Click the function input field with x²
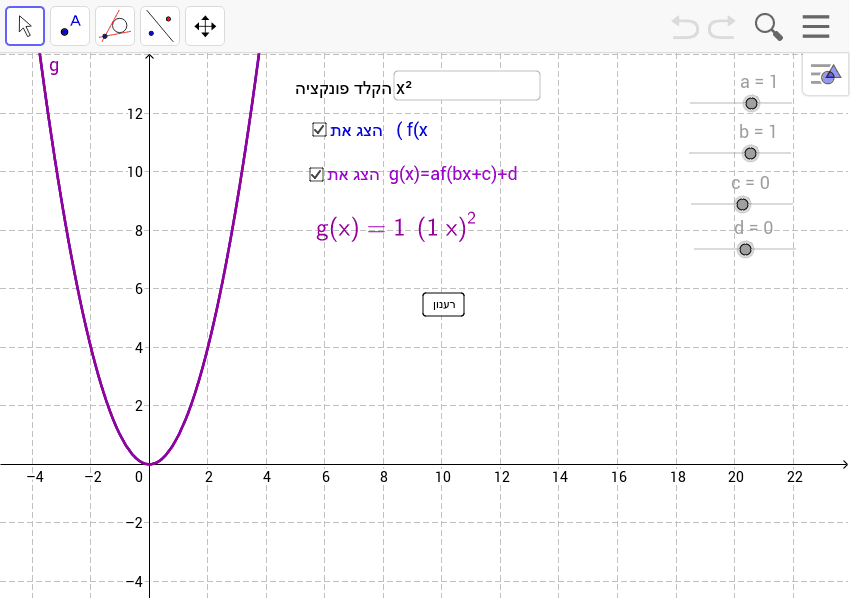Viewport: 850px width, 600px height. (467, 86)
